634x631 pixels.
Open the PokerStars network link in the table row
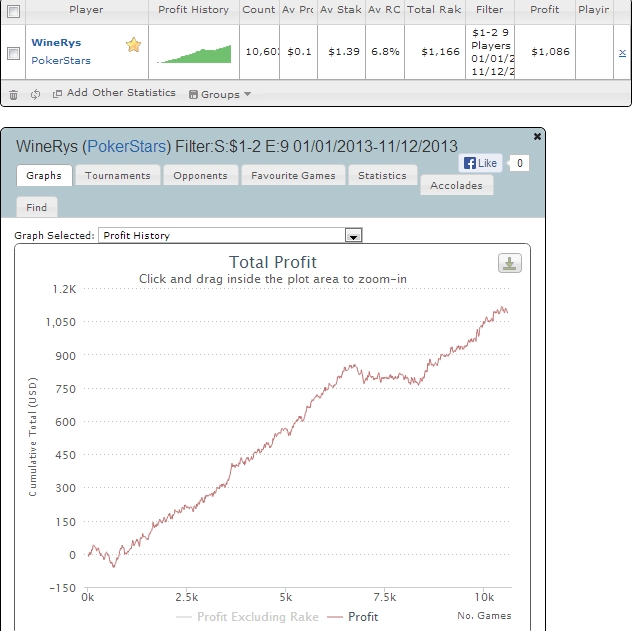coord(61,60)
